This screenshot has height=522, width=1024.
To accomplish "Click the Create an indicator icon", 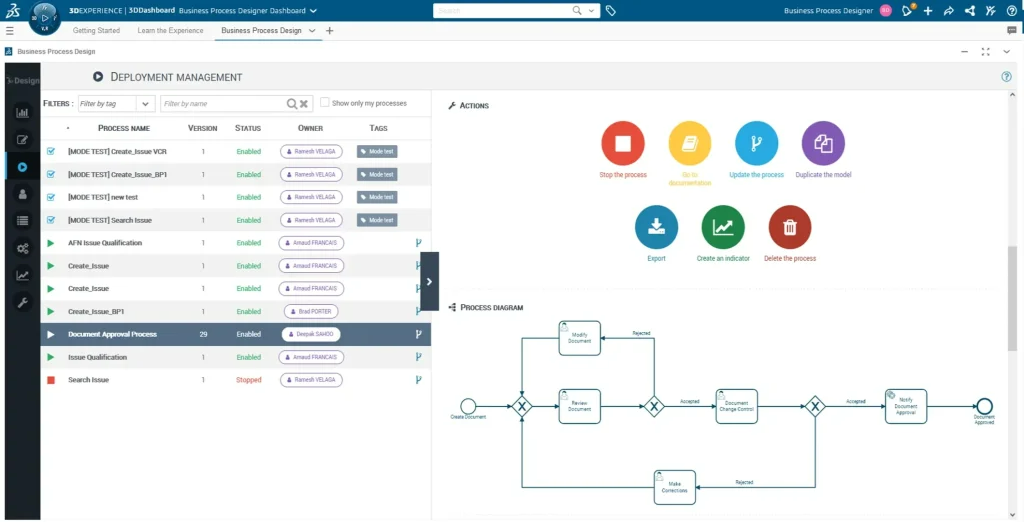I will coord(723,227).
